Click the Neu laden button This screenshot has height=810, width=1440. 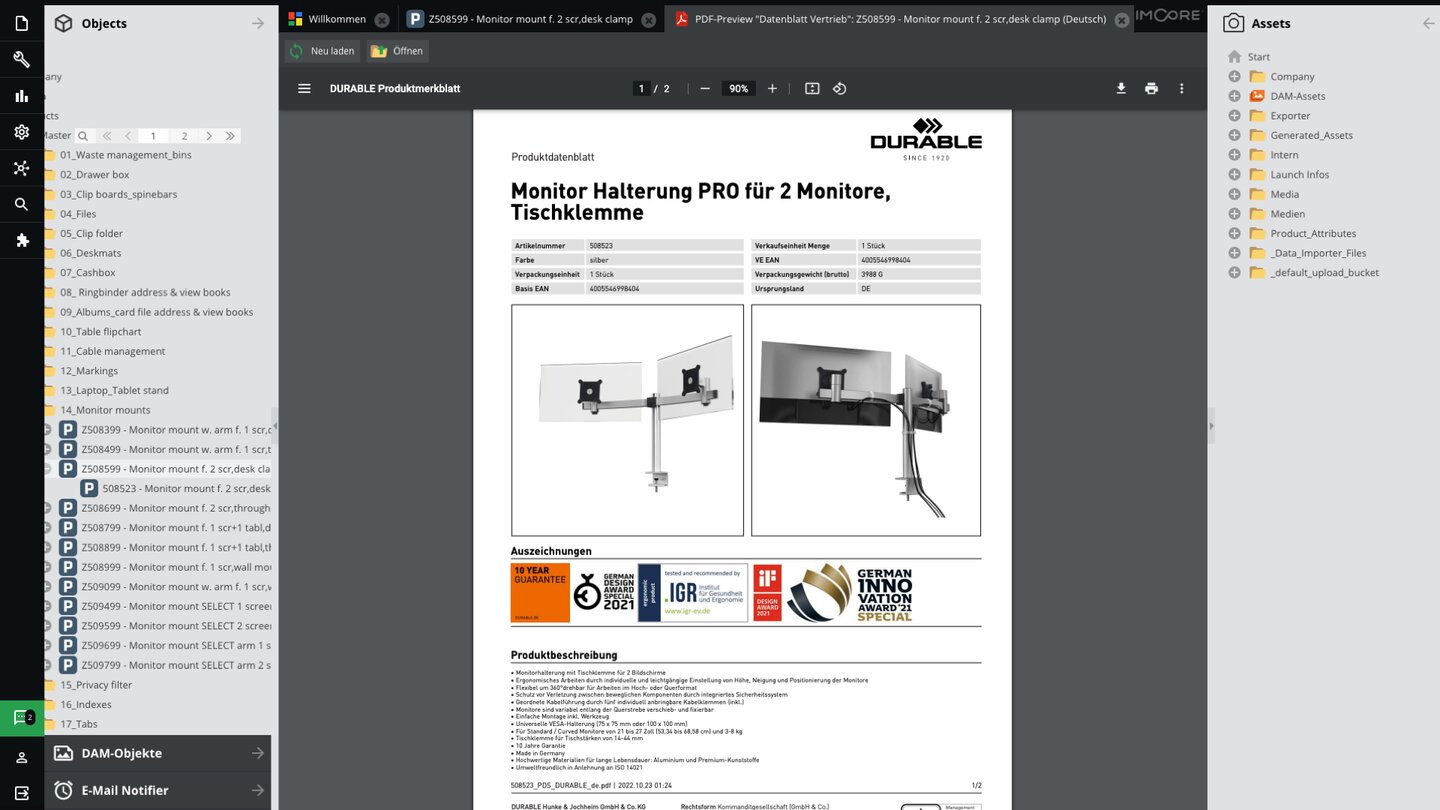(x=321, y=50)
